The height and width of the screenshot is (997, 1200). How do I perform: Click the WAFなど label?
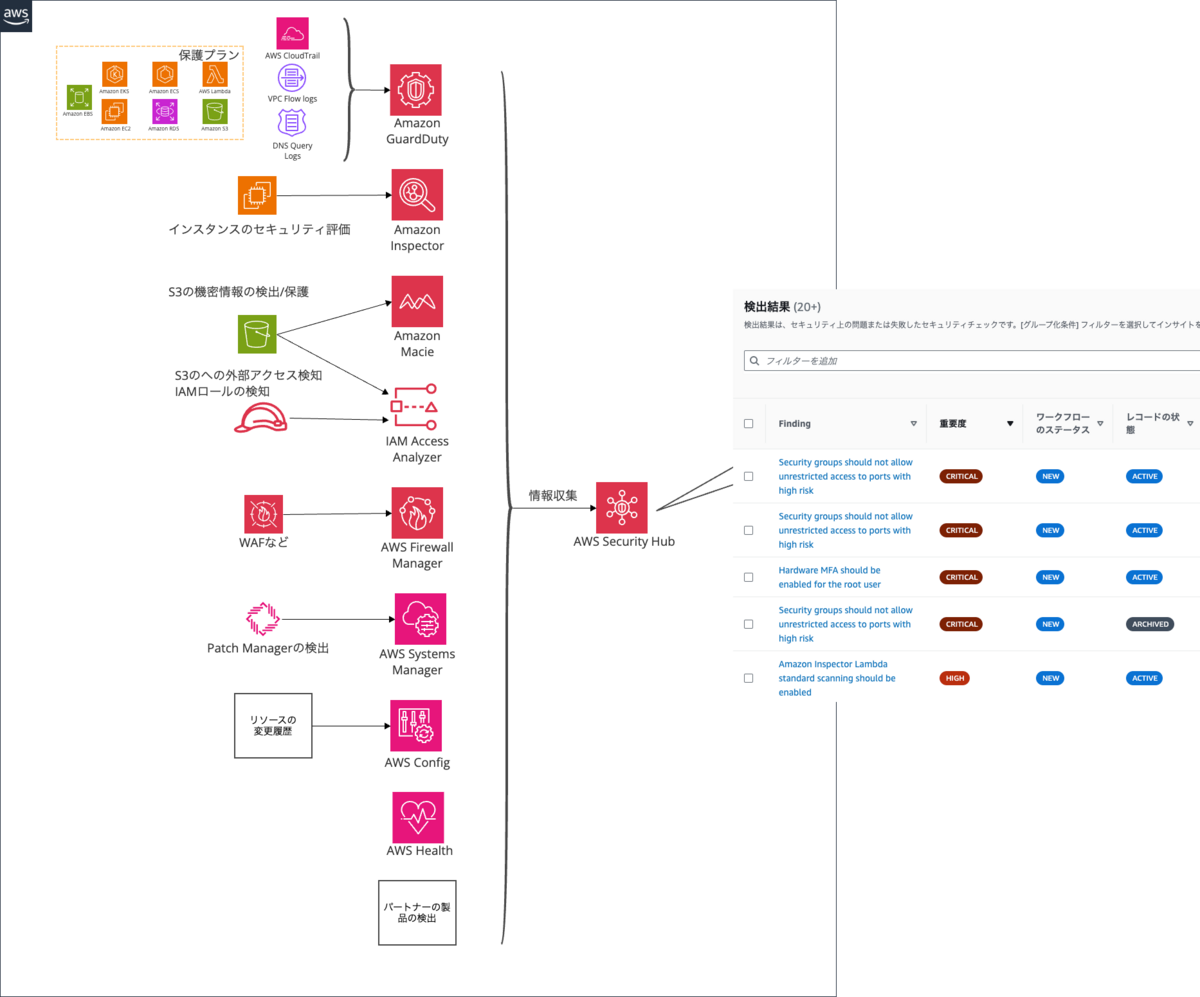(265, 542)
